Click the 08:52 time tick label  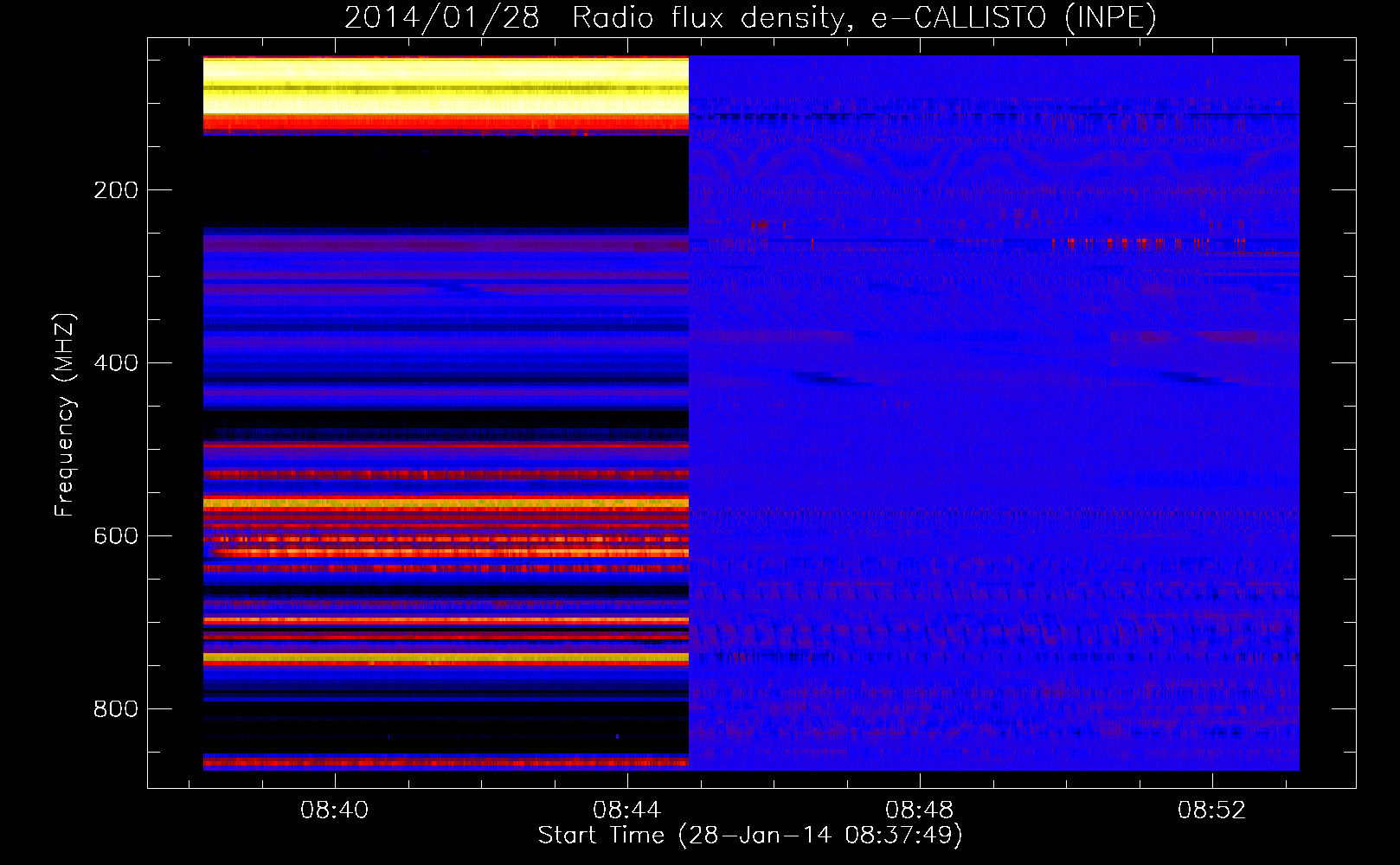(x=1211, y=811)
